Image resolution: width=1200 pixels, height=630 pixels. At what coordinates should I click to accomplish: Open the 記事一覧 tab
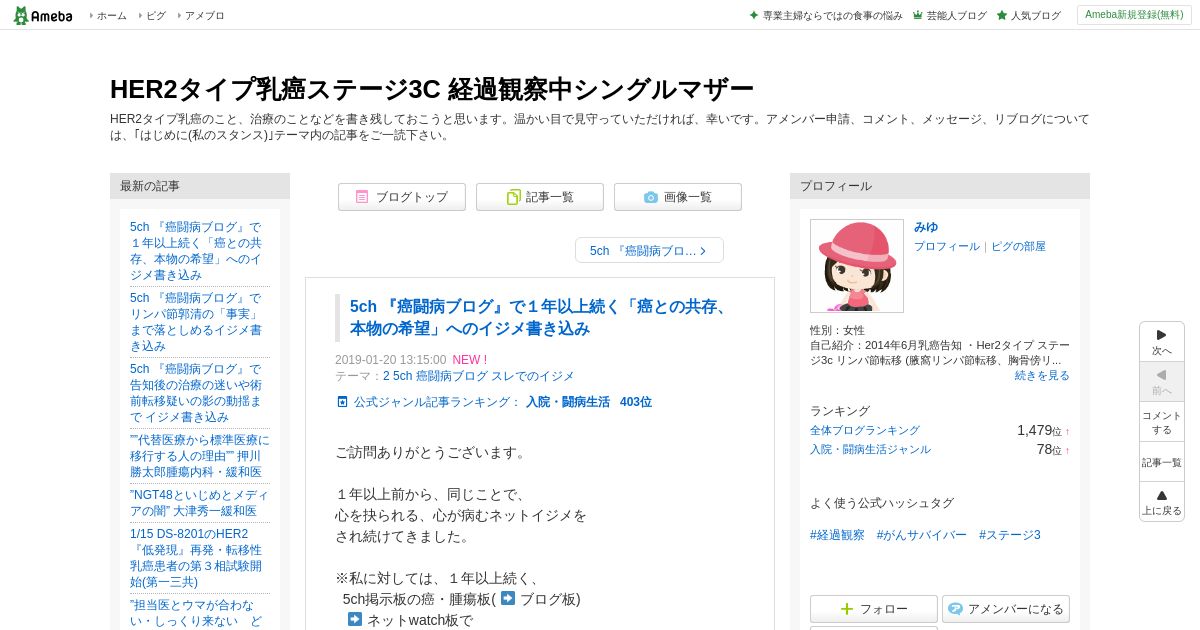[x=540, y=197]
